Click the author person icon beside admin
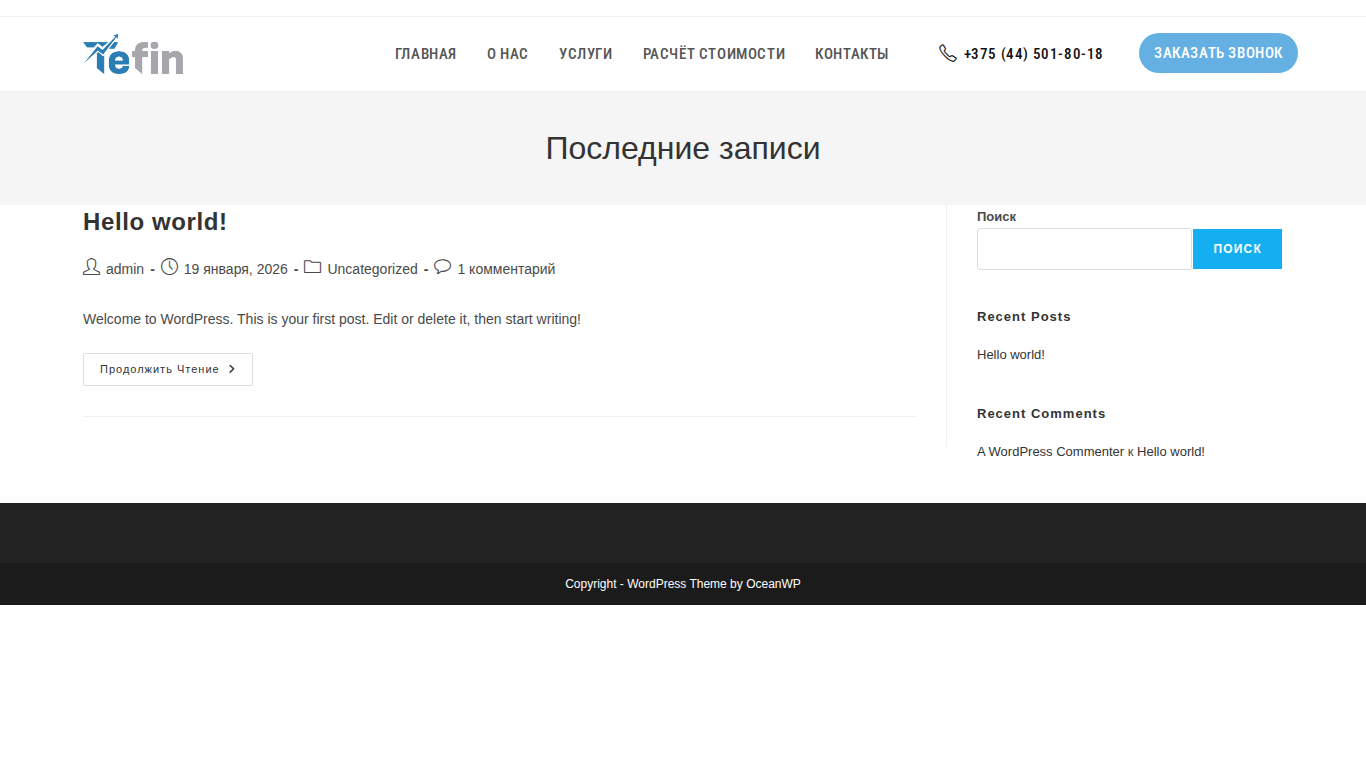Viewport: 1366px width, 768px height. 91,267
